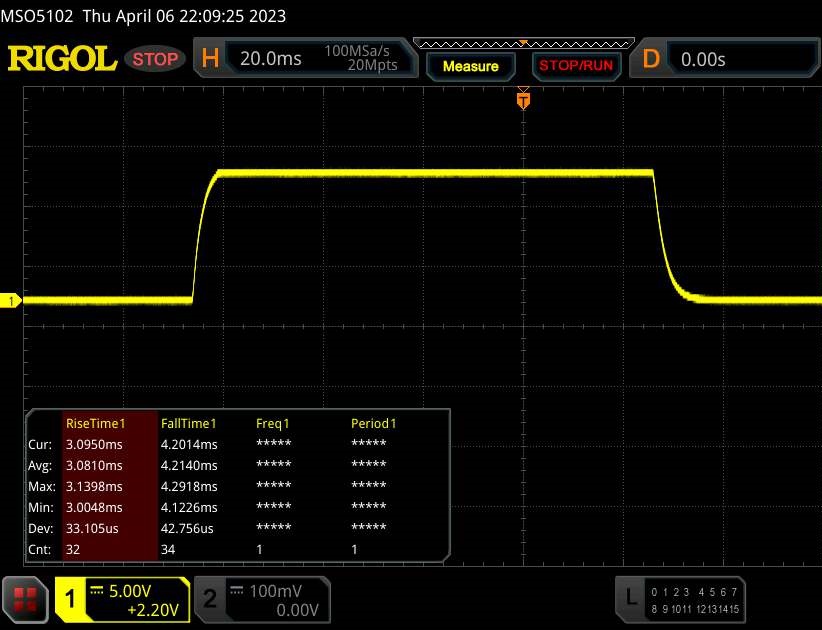The width and height of the screenshot is (822, 630).
Task: Click the 100MSa/s sample rate readout
Action: pos(357,51)
